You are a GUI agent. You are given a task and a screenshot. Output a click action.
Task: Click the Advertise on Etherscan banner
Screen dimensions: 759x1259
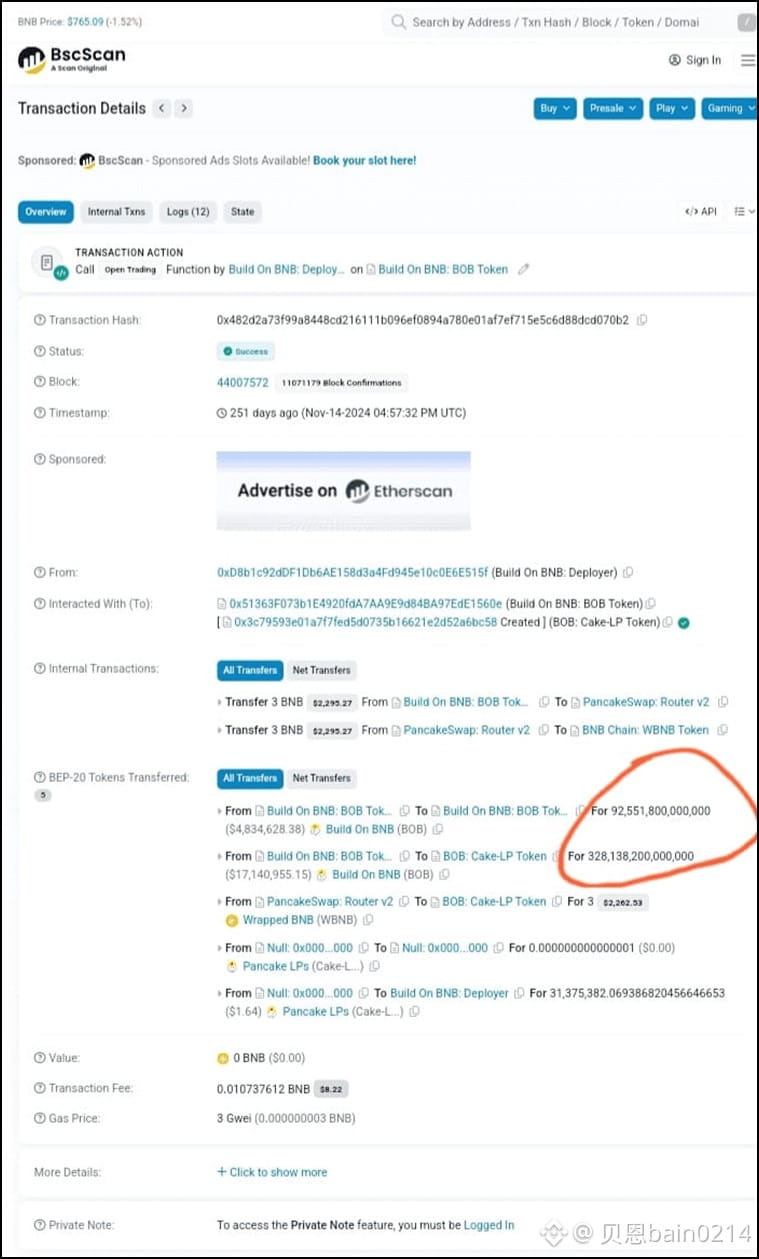[344, 490]
